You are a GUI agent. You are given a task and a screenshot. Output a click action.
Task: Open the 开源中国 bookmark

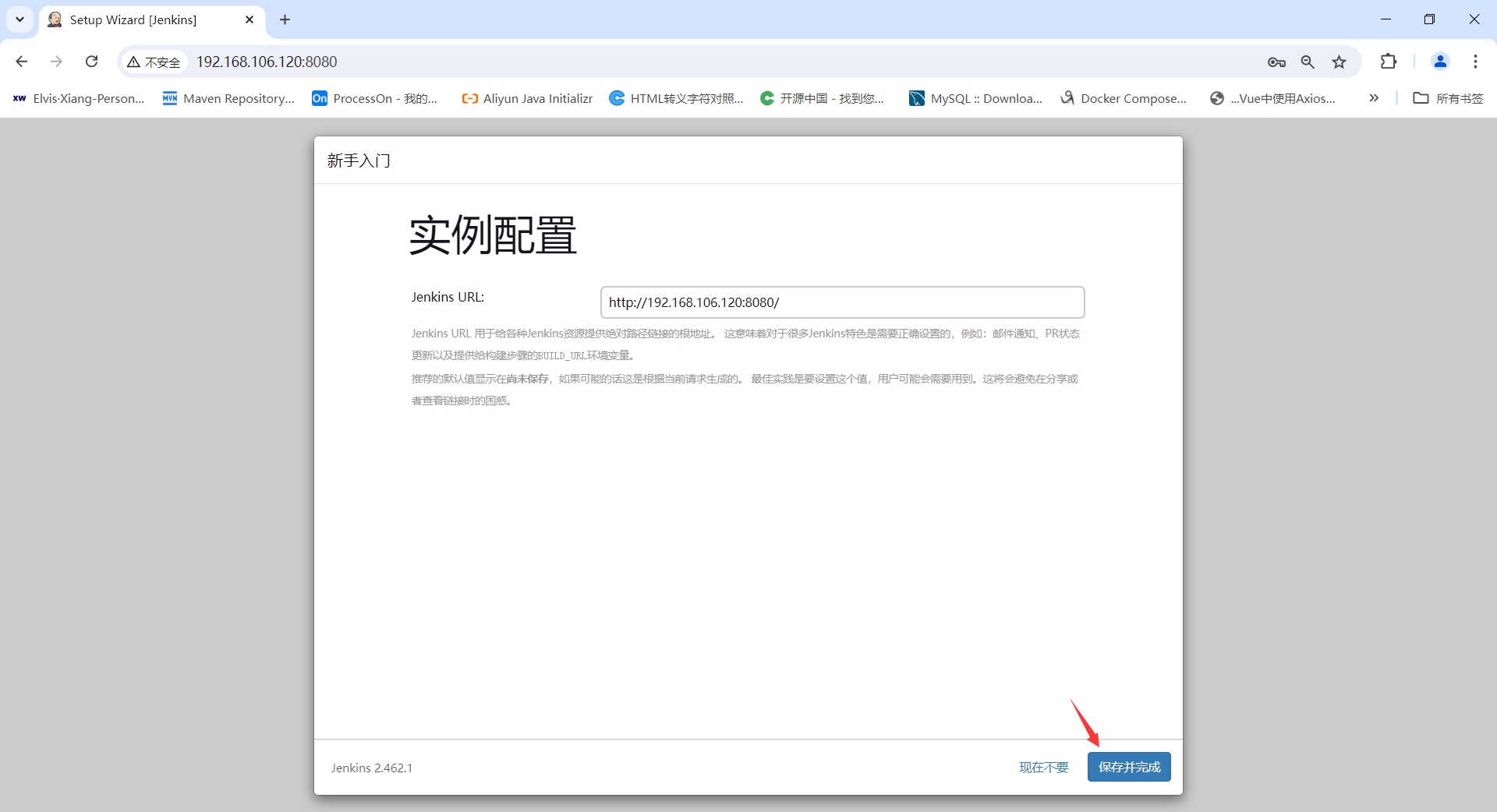point(823,98)
